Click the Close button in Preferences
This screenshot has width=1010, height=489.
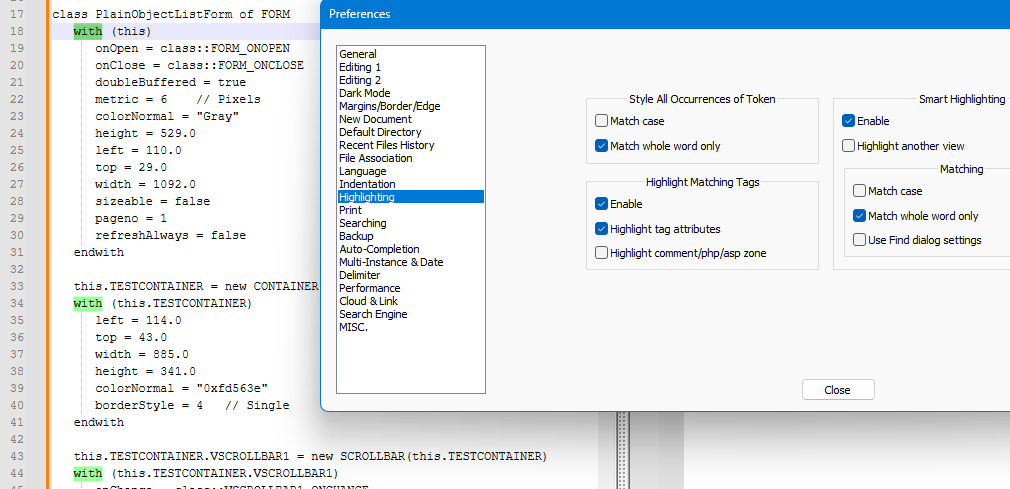pos(837,390)
